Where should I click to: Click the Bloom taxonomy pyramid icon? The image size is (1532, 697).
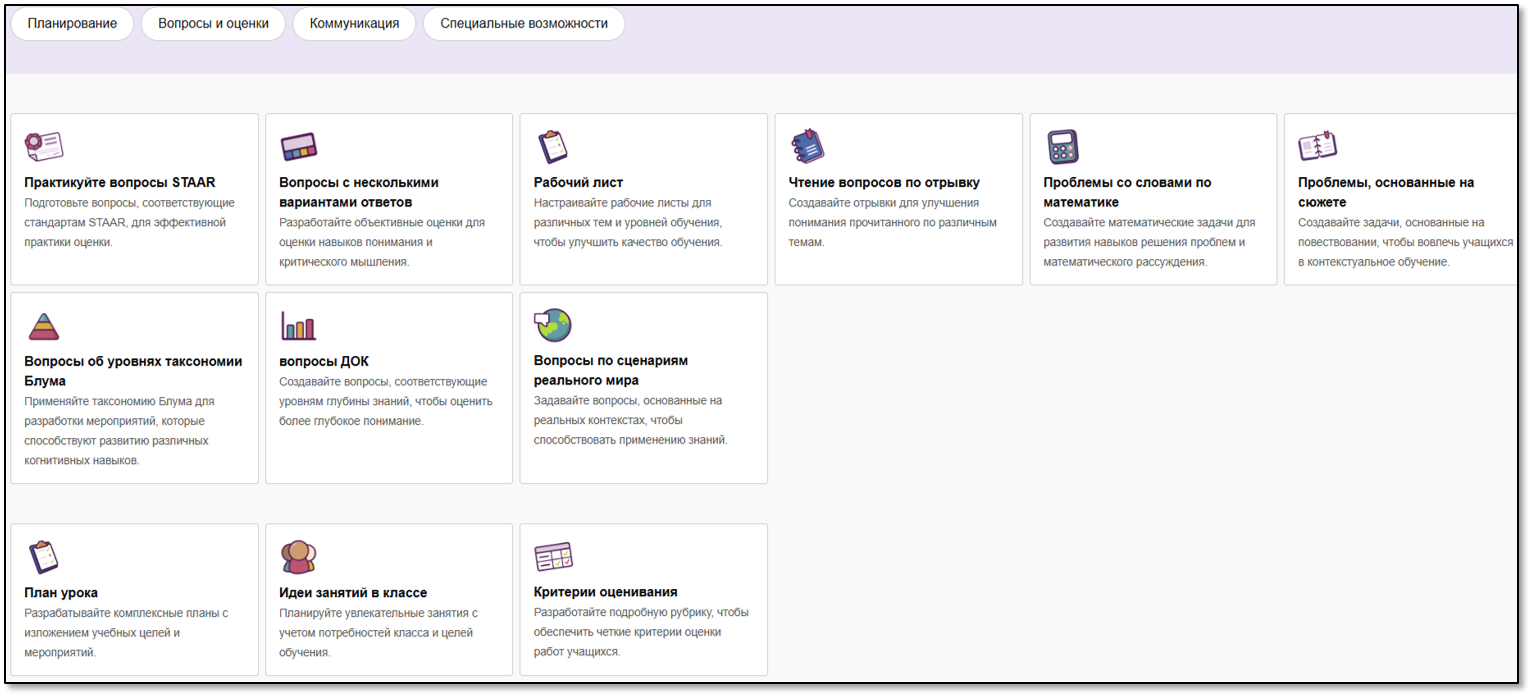(44, 326)
